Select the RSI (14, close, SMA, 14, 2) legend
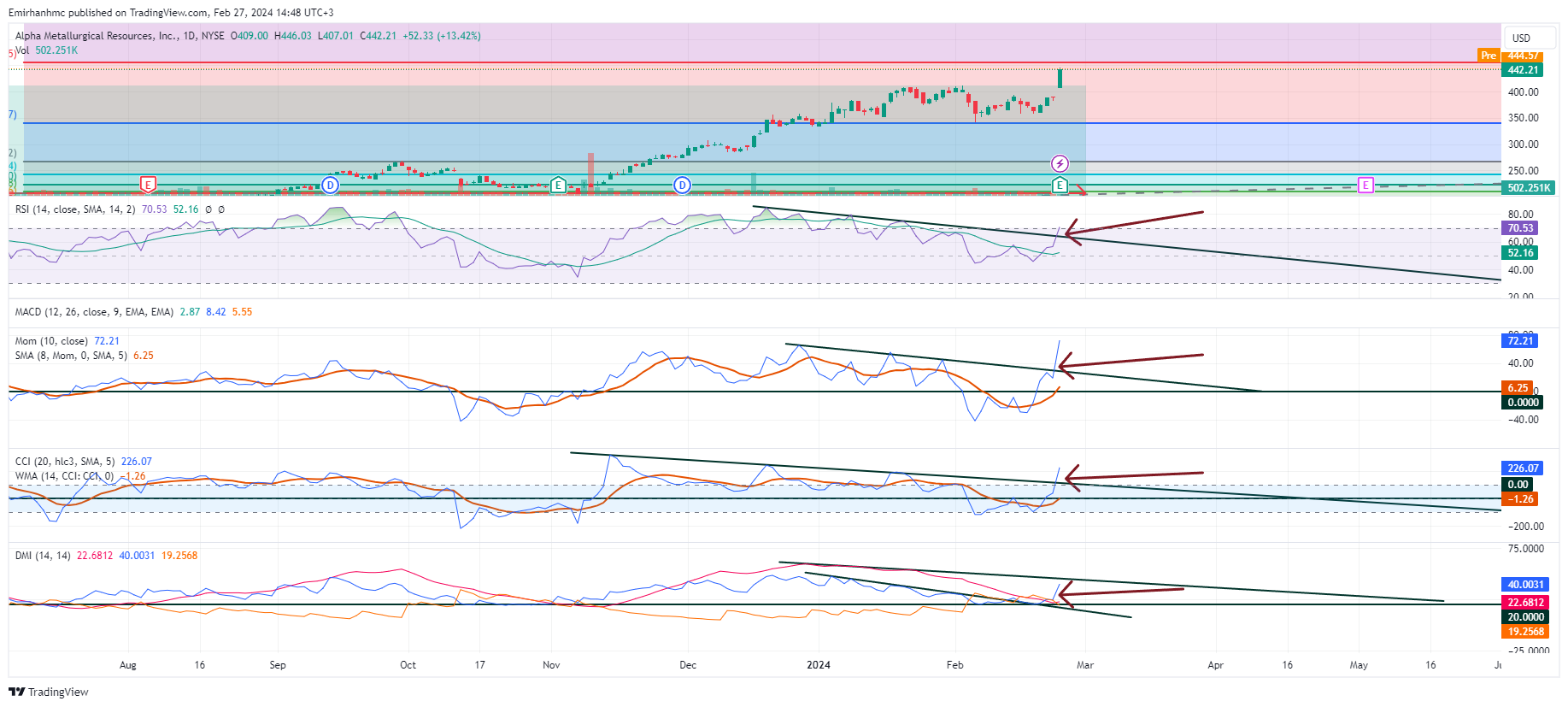This screenshot has width=1568, height=707. [75, 209]
